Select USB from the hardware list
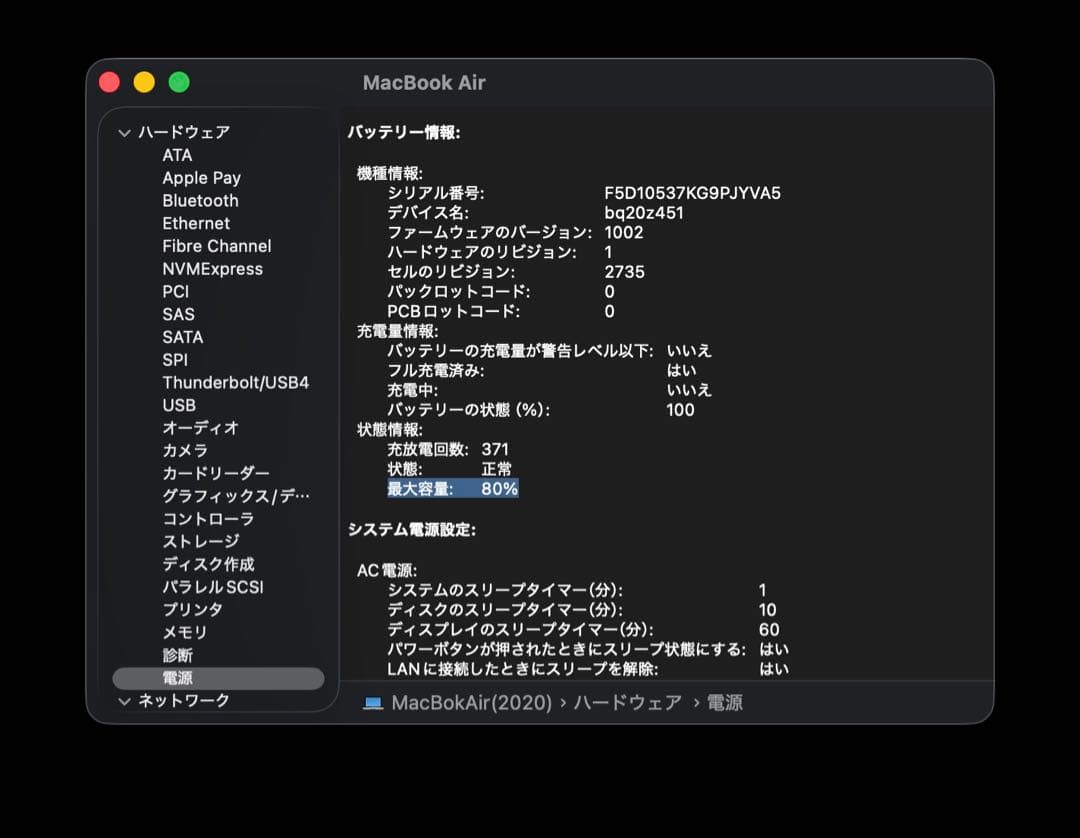Screen dimensions: 1080x838 (x=182, y=405)
